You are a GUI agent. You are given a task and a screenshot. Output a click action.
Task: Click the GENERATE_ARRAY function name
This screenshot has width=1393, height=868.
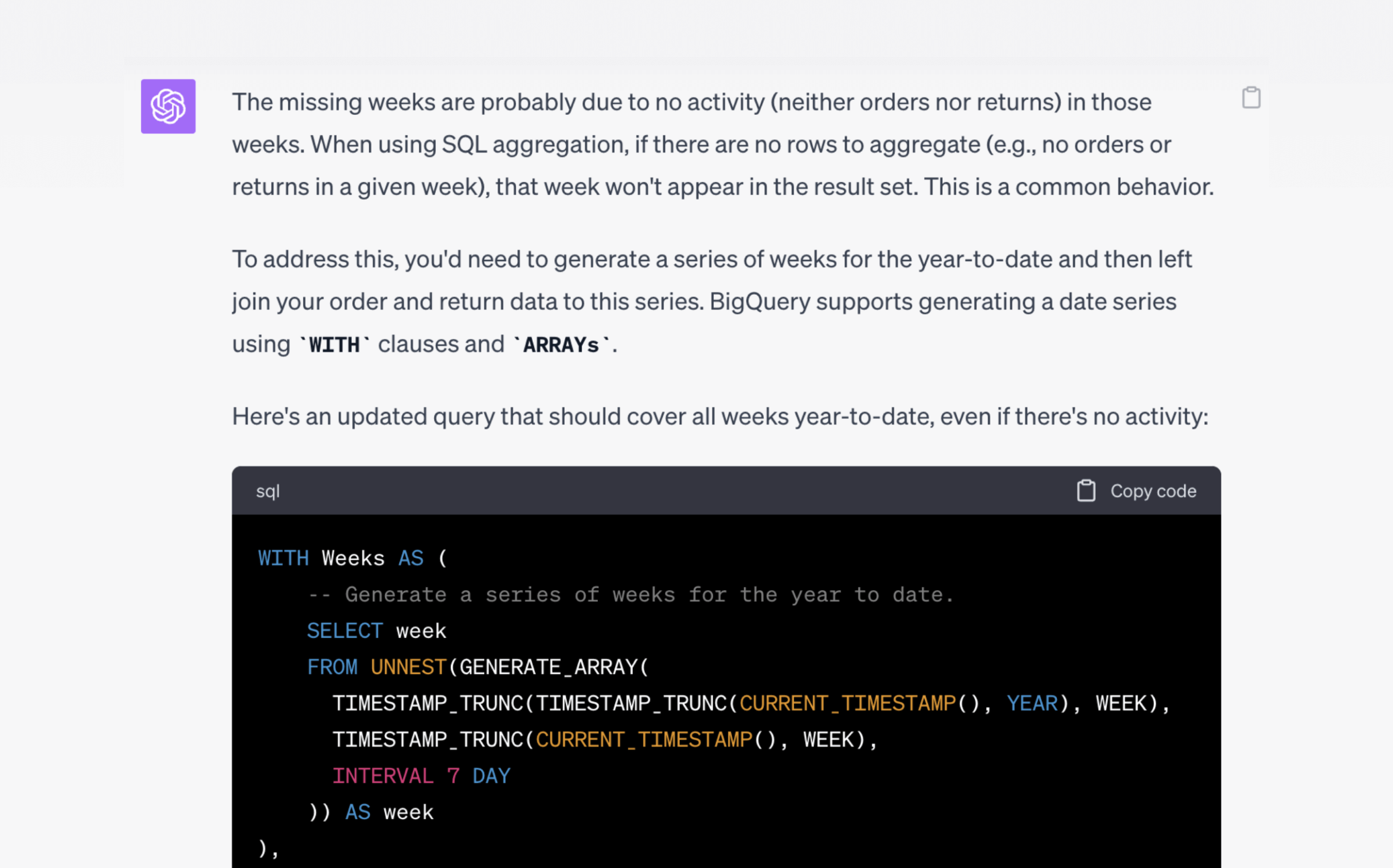coord(548,667)
